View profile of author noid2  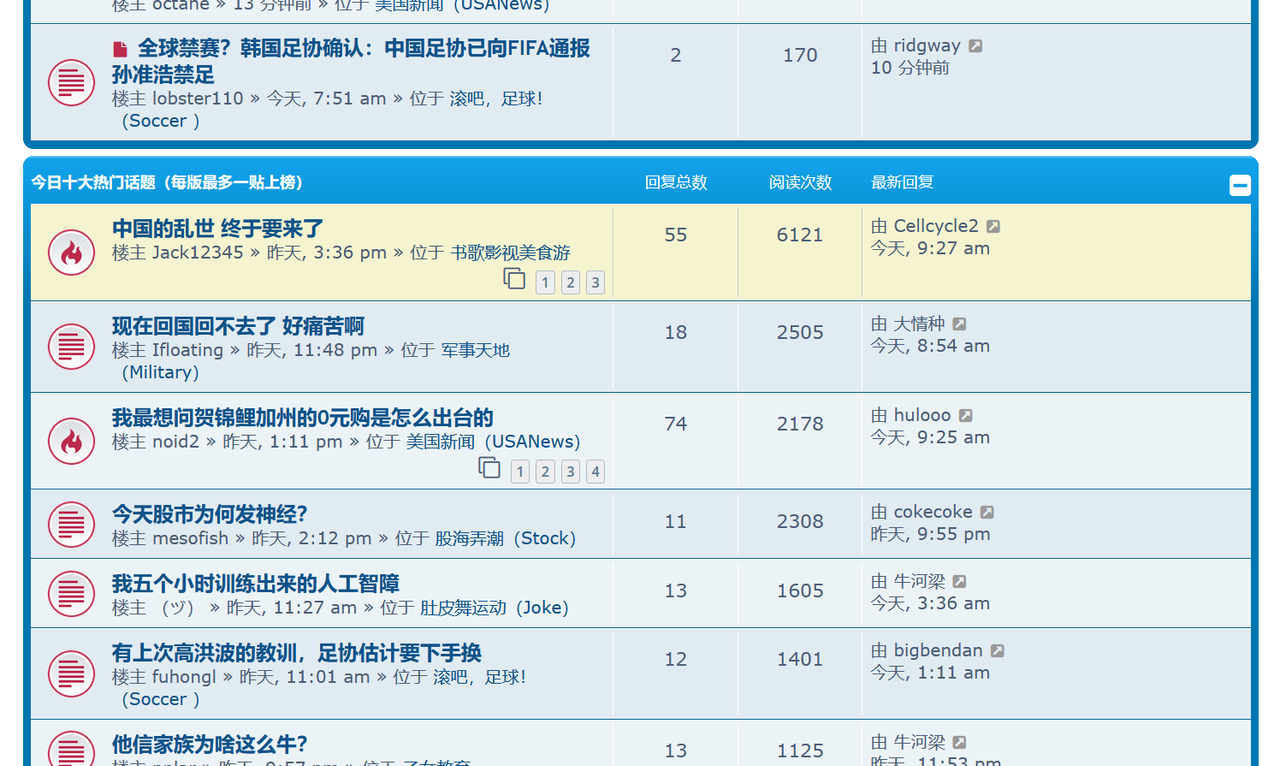click(176, 441)
